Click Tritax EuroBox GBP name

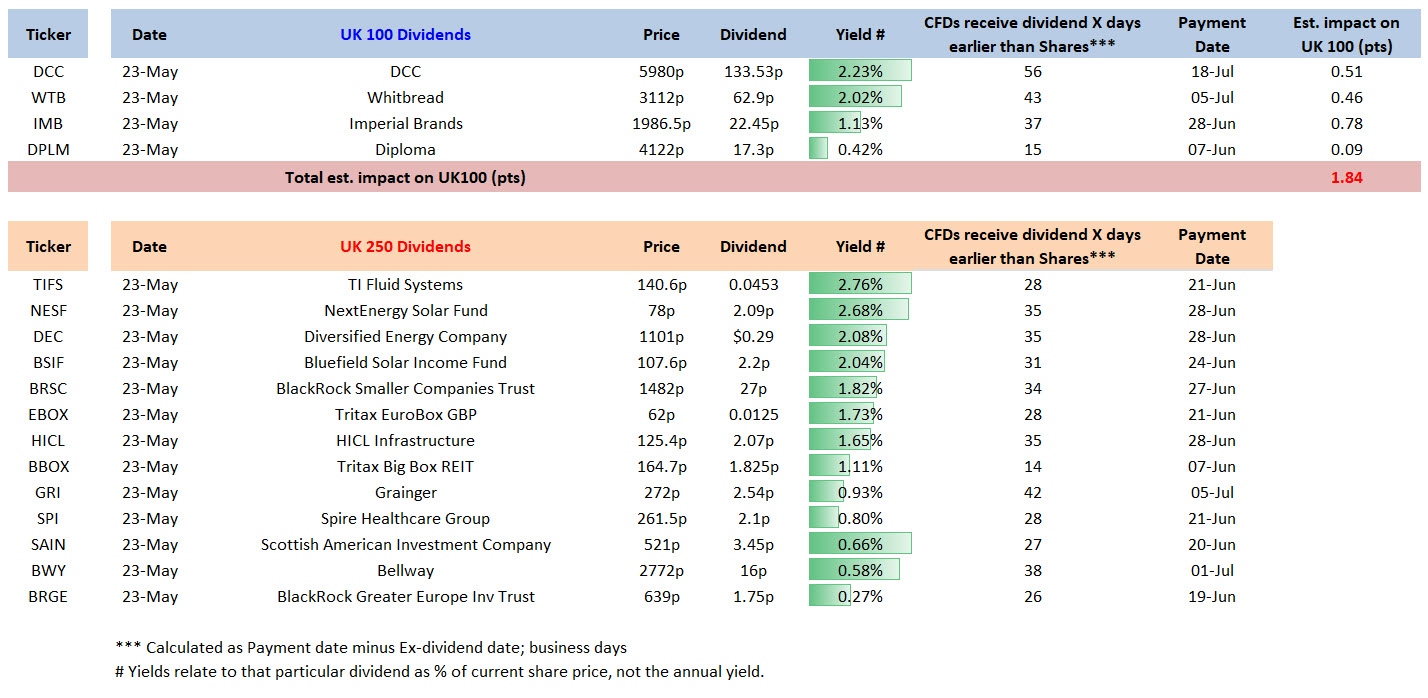click(405, 414)
